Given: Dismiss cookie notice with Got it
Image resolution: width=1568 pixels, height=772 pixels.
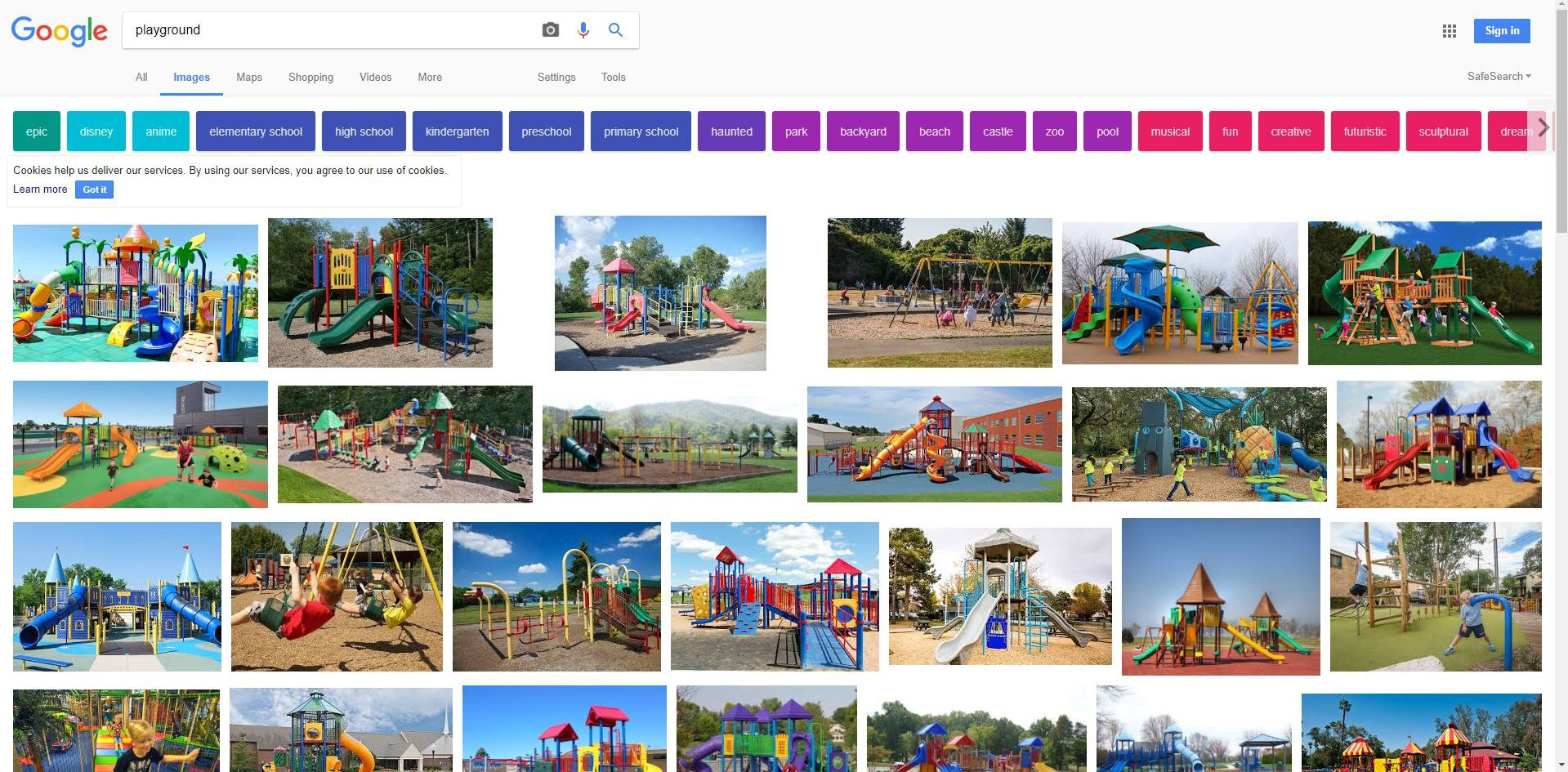Looking at the screenshot, I should [x=95, y=190].
